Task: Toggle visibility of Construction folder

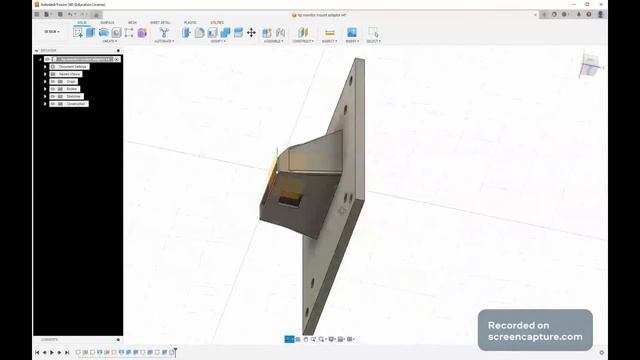Action: tap(53, 104)
